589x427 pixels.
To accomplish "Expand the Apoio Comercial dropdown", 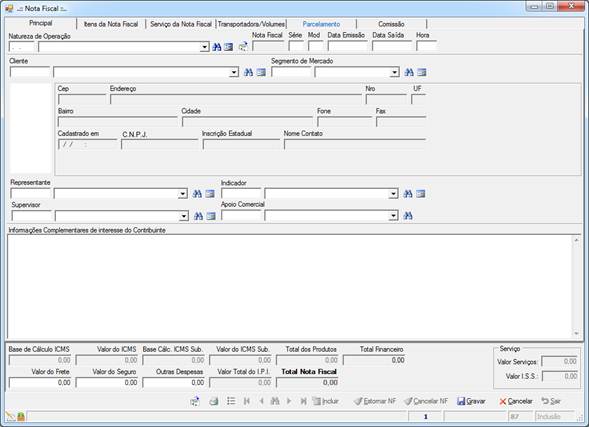I will point(393,216).
